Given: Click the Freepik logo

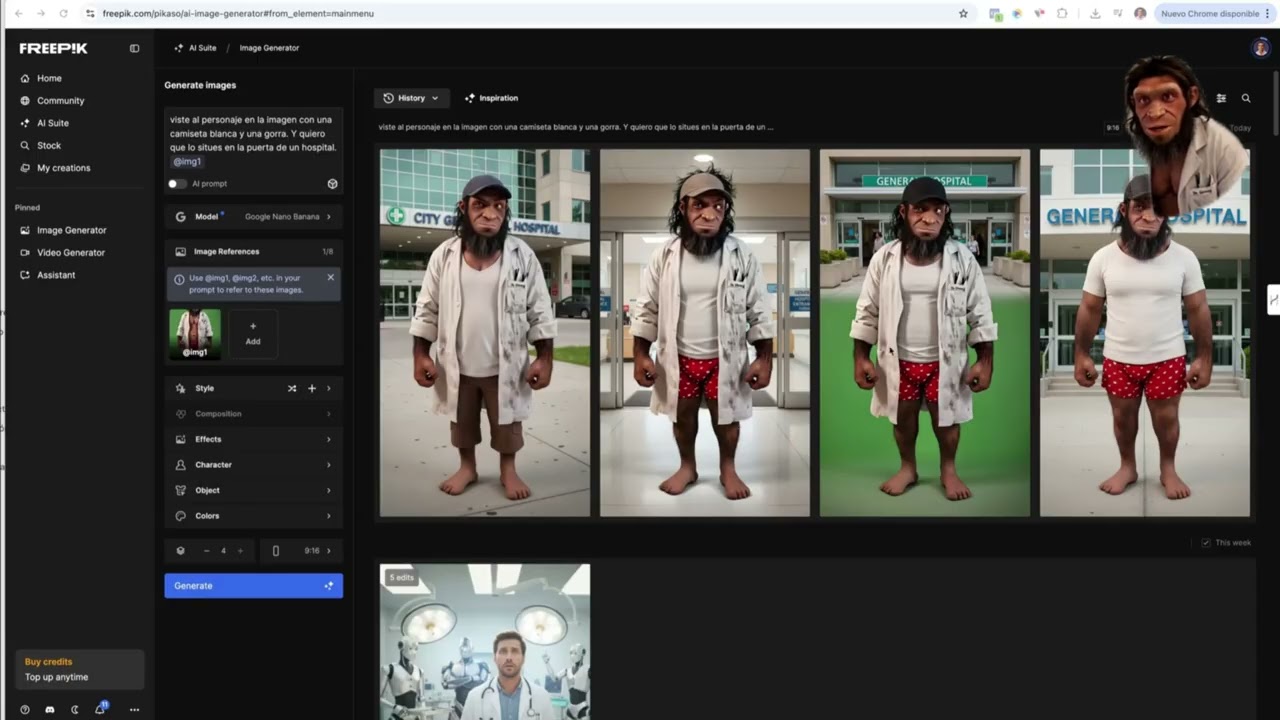Looking at the screenshot, I should (x=53, y=48).
